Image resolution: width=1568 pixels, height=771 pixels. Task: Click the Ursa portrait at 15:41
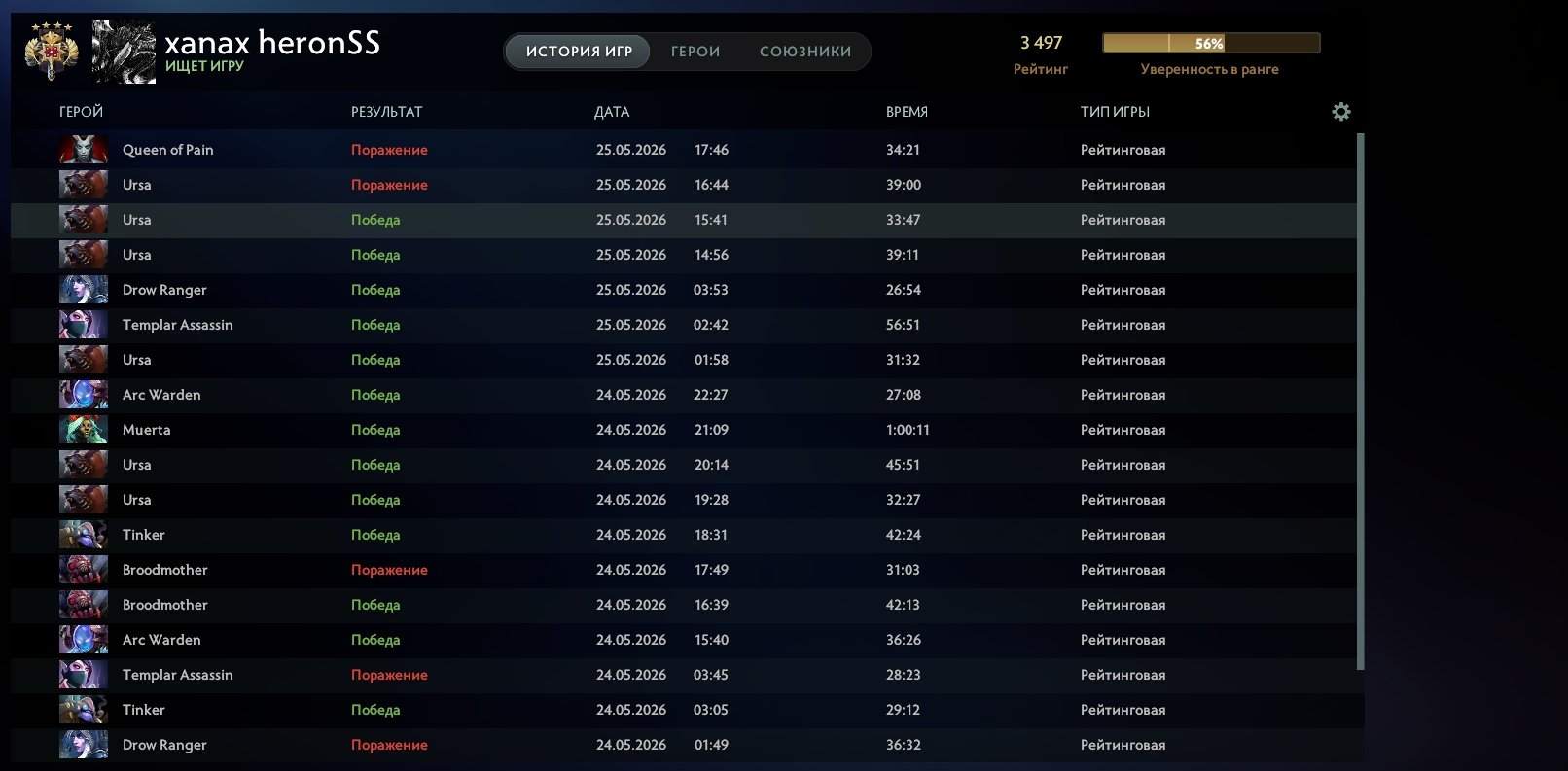pyautogui.click(x=84, y=220)
